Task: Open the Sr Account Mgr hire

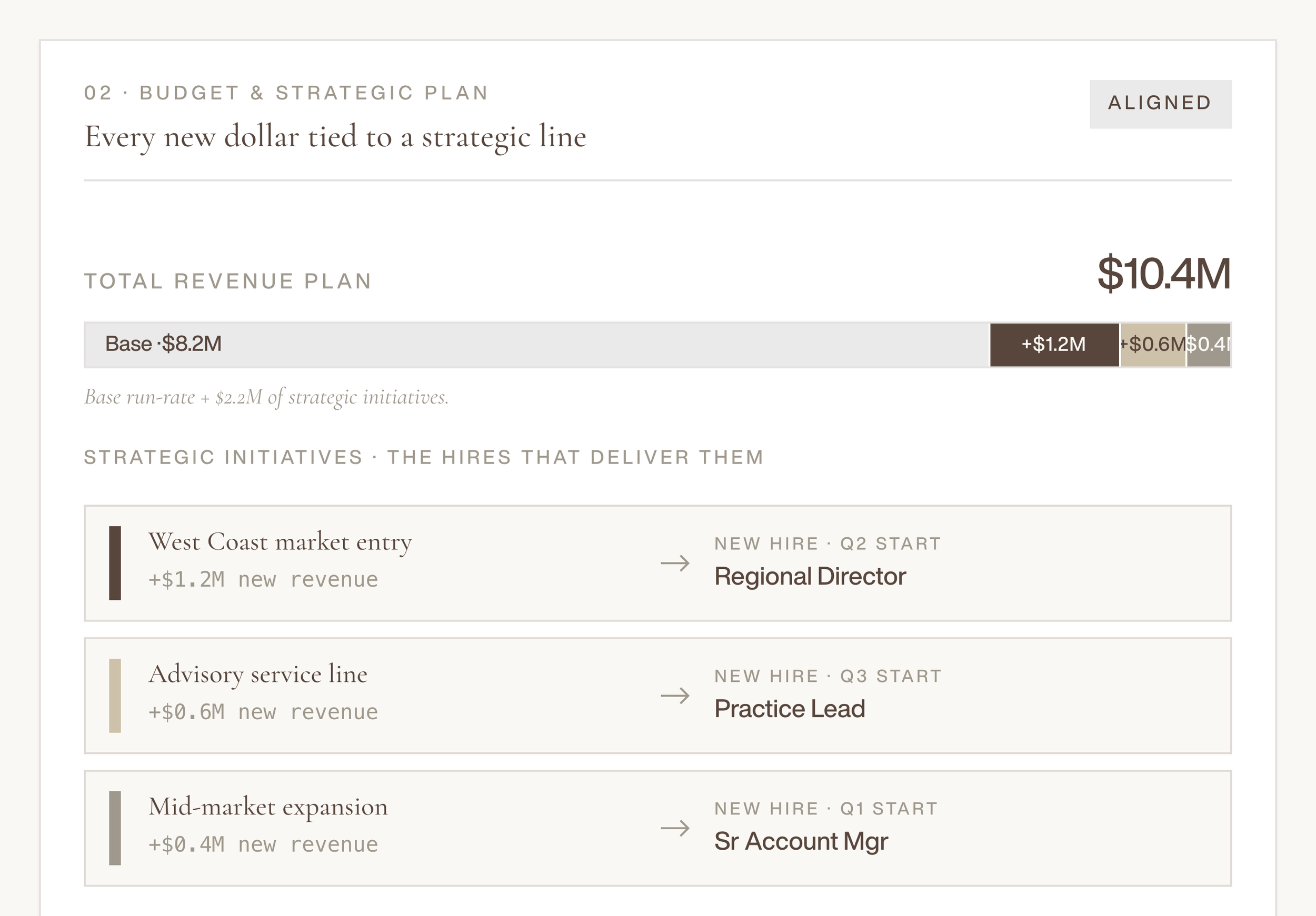Action: [801, 841]
